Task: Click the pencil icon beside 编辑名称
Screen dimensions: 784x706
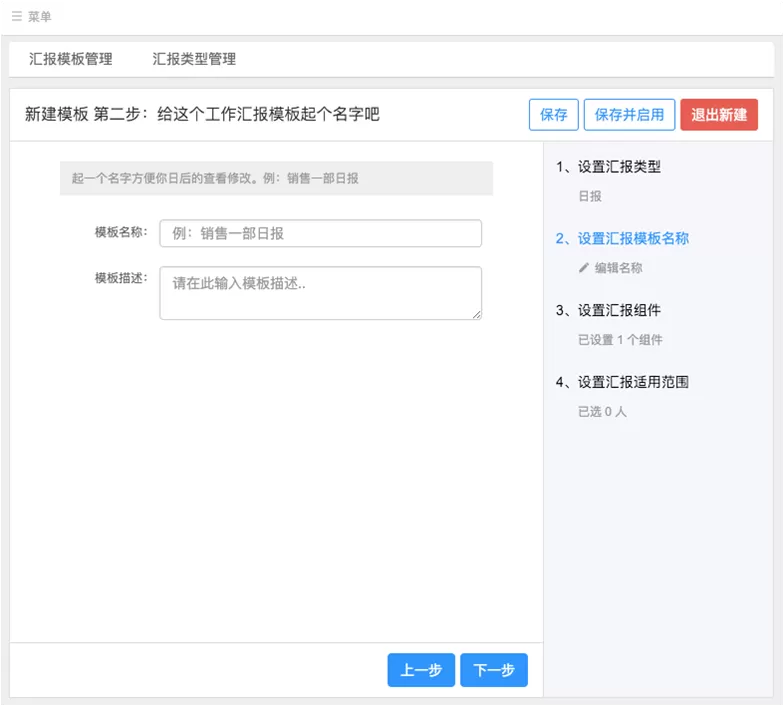Action: coord(584,268)
